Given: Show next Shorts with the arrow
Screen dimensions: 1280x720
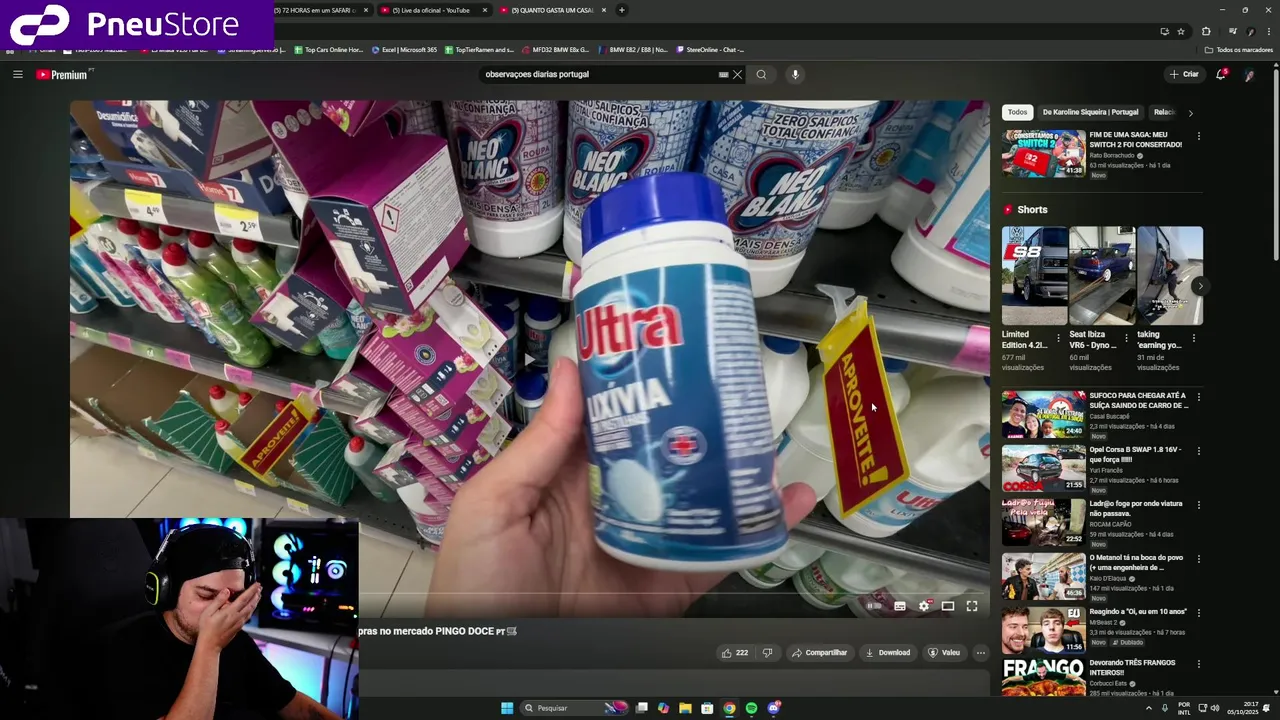Looking at the screenshot, I should (1199, 286).
